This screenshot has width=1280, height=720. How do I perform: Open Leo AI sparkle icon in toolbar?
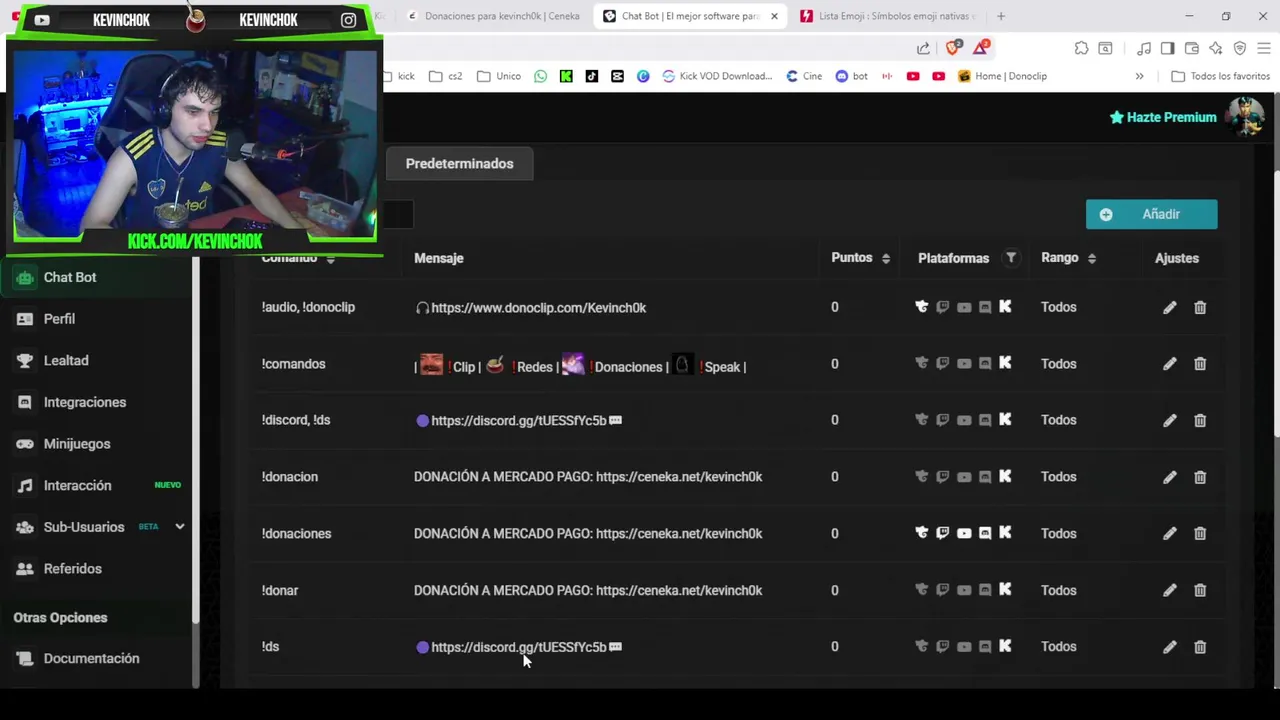click(x=1215, y=48)
